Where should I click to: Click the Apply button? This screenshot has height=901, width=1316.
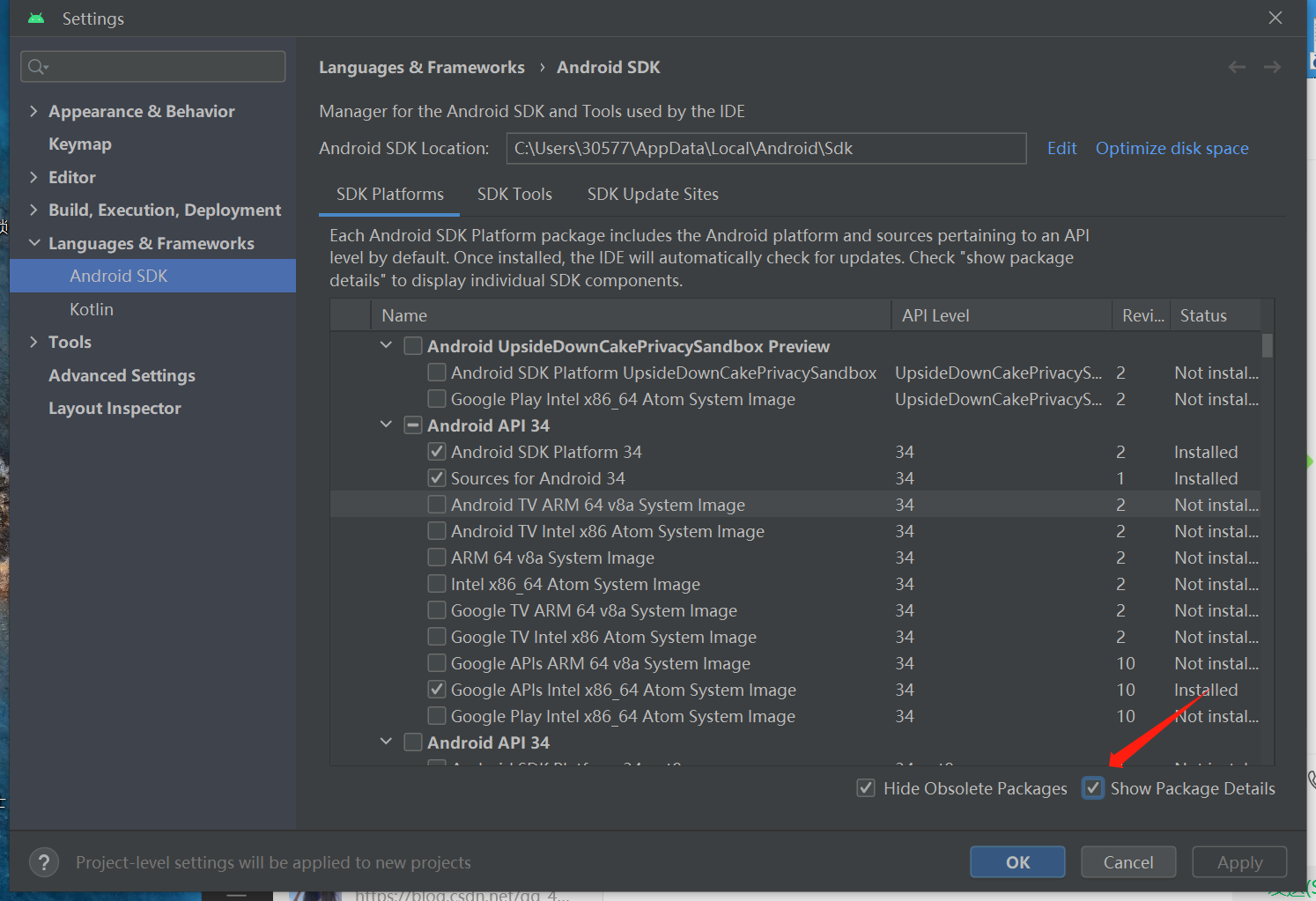[x=1239, y=862]
